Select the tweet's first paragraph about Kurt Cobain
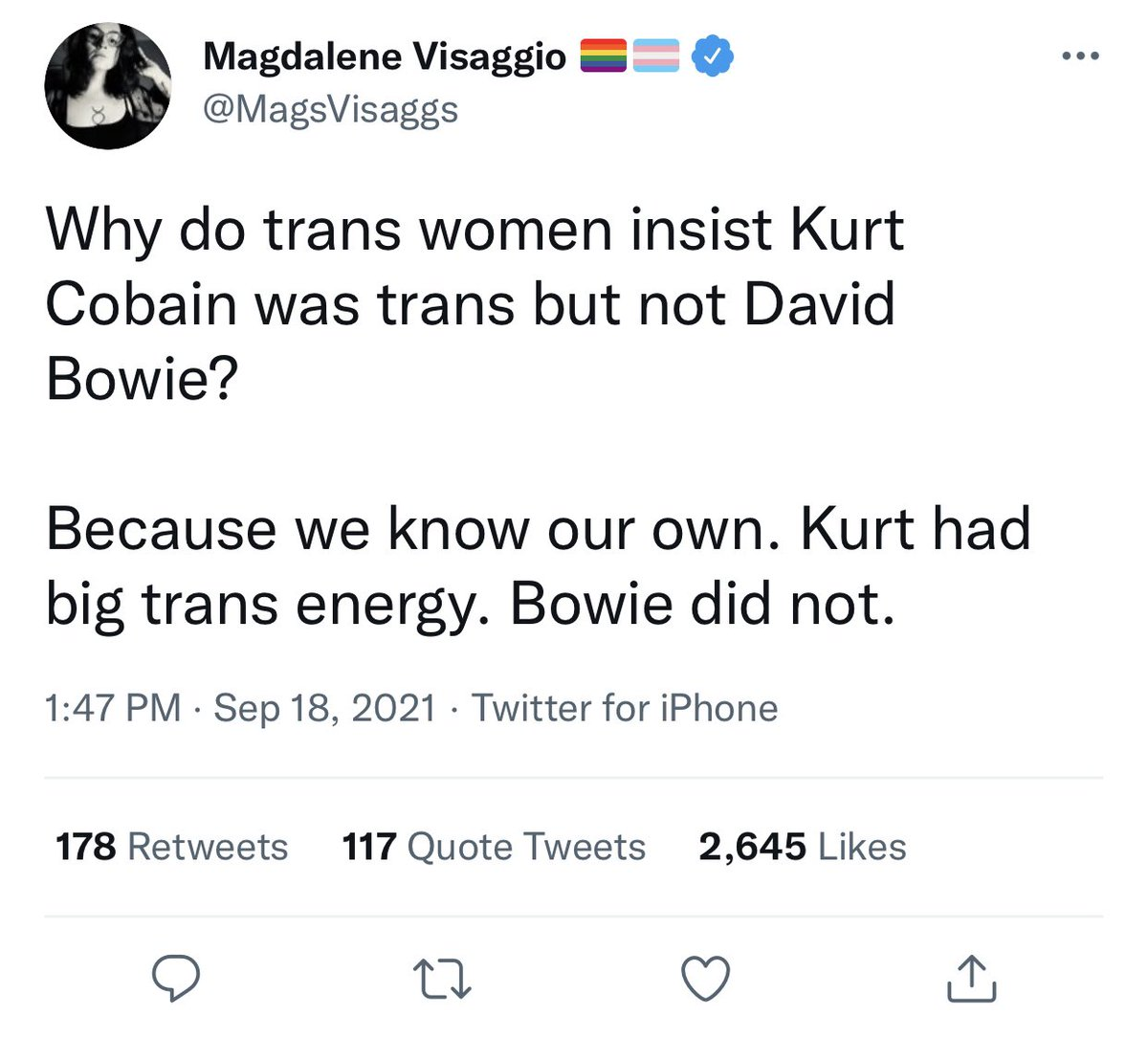Image resolution: width=1148 pixels, height=1038 pixels. click(x=475, y=305)
